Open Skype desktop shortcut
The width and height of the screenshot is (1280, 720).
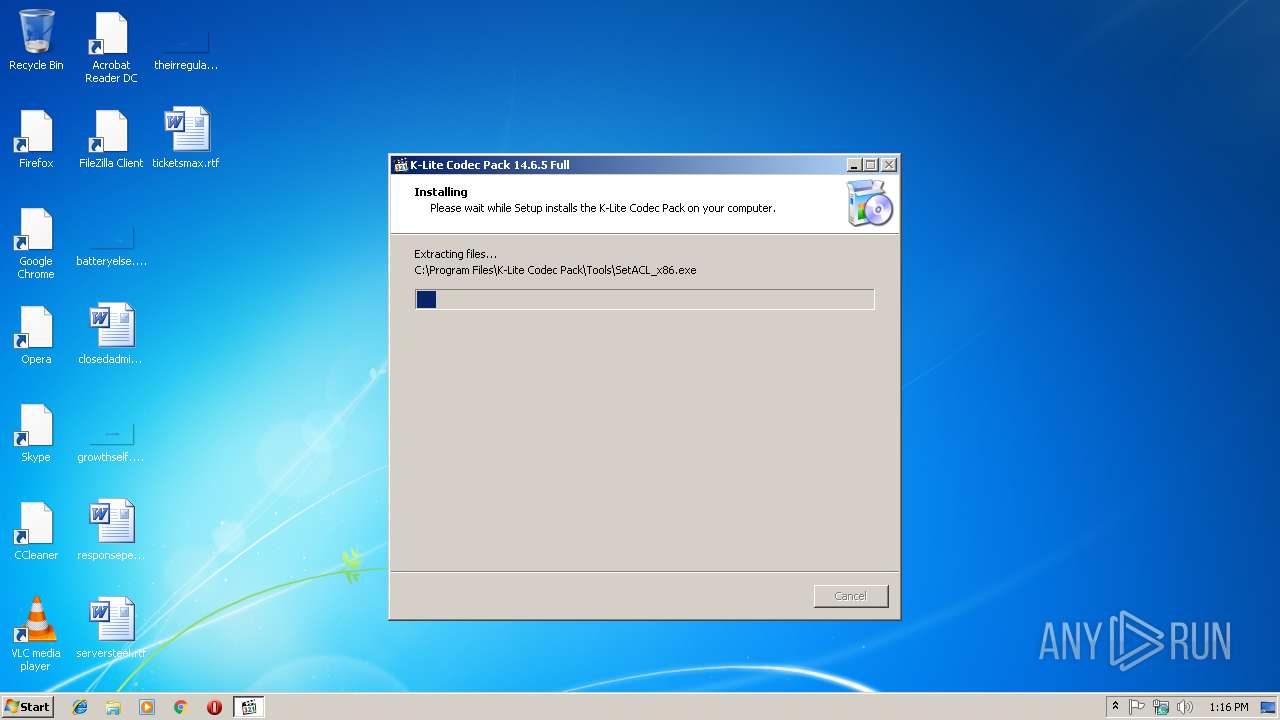(36, 433)
